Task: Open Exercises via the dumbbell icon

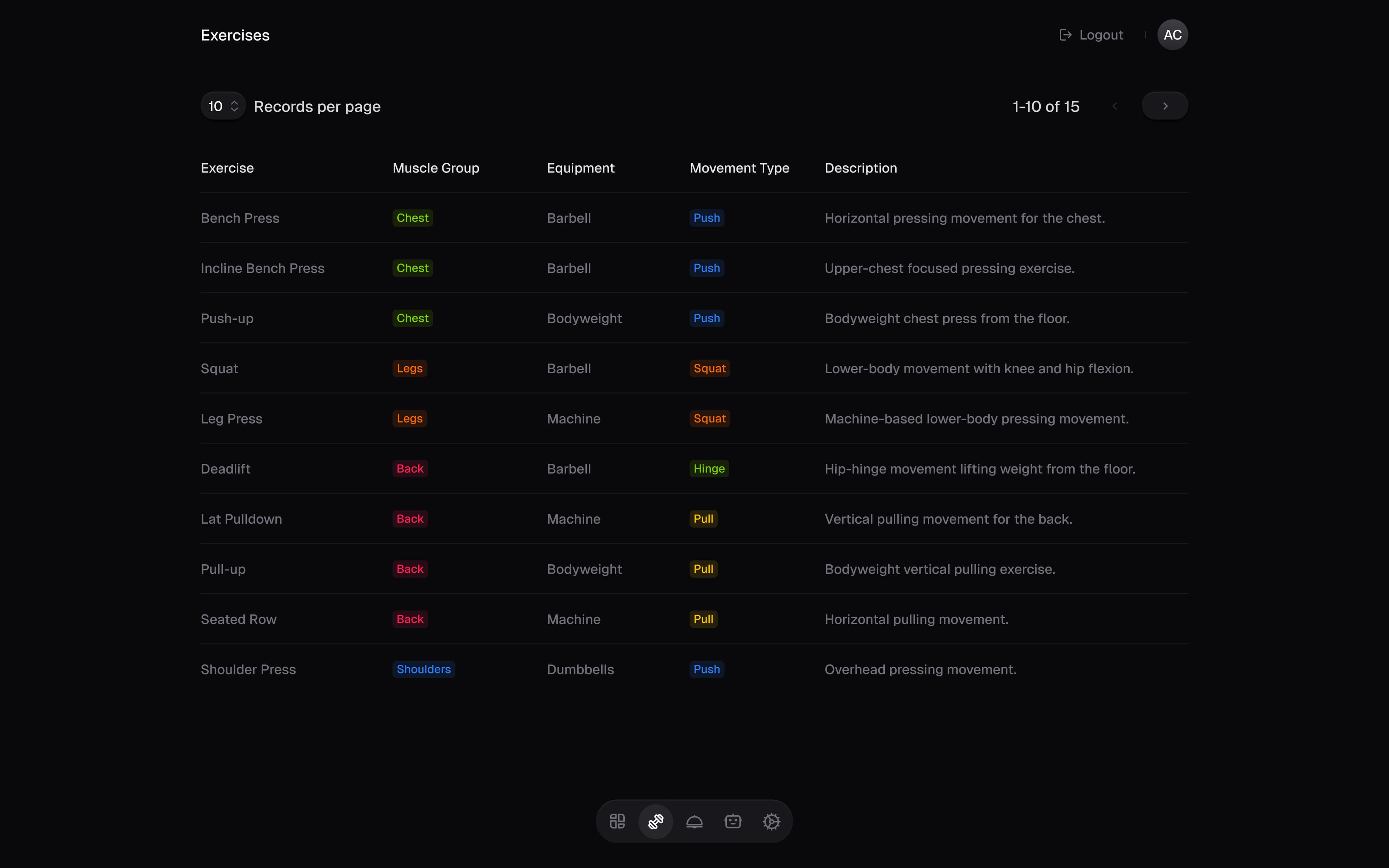Action: click(x=655, y=821)
